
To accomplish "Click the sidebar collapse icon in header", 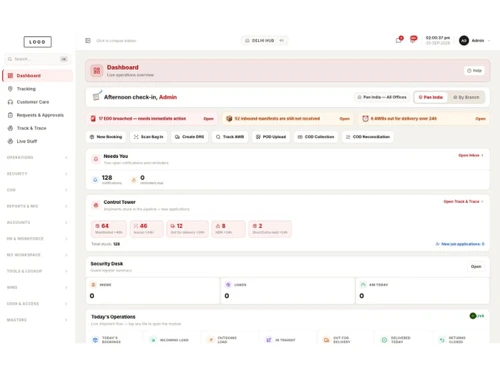I will (88, 41).
